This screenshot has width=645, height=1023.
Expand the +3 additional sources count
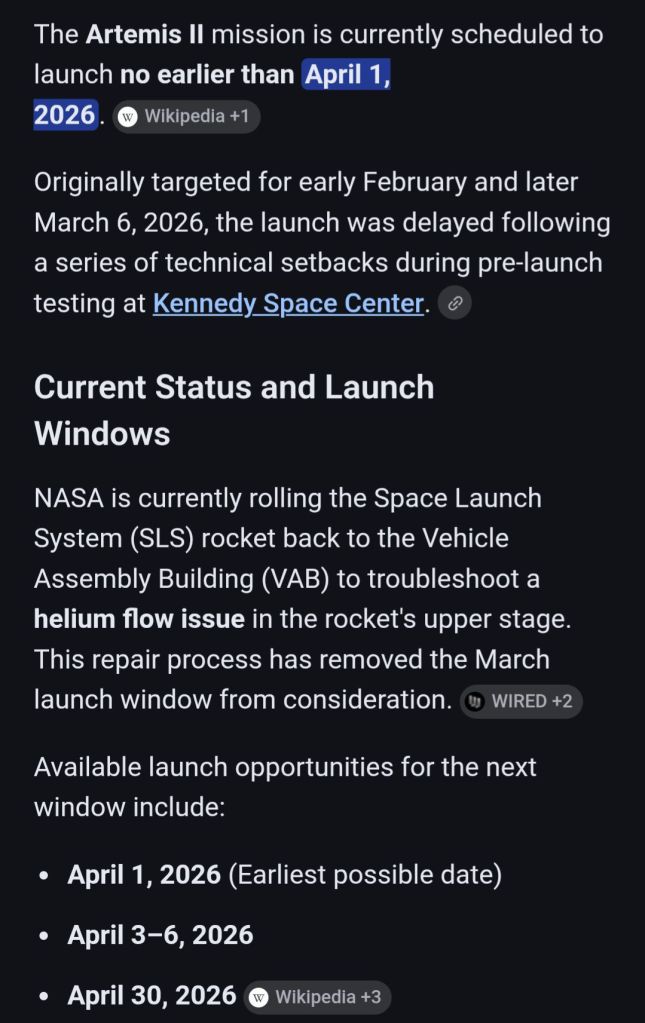click(x=369, y=997)
